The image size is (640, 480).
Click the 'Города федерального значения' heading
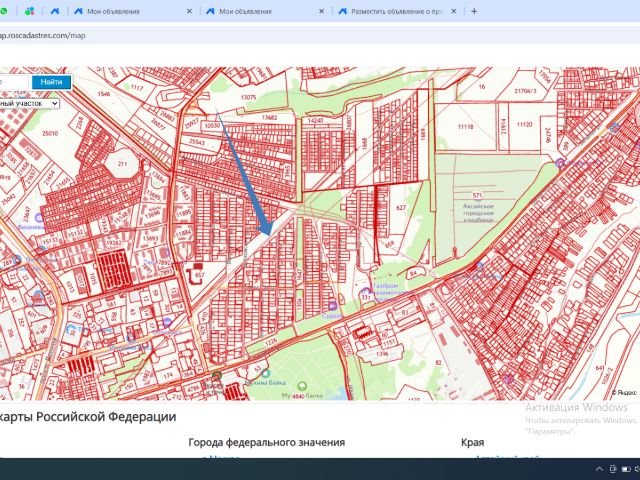click(267, 442)
